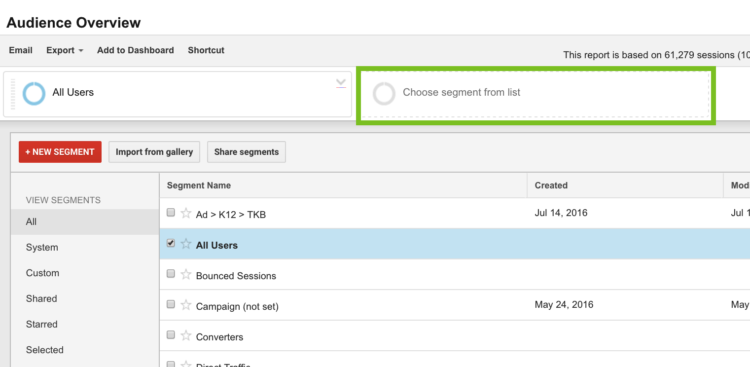Click the Email link

click(x=21, y=50)
